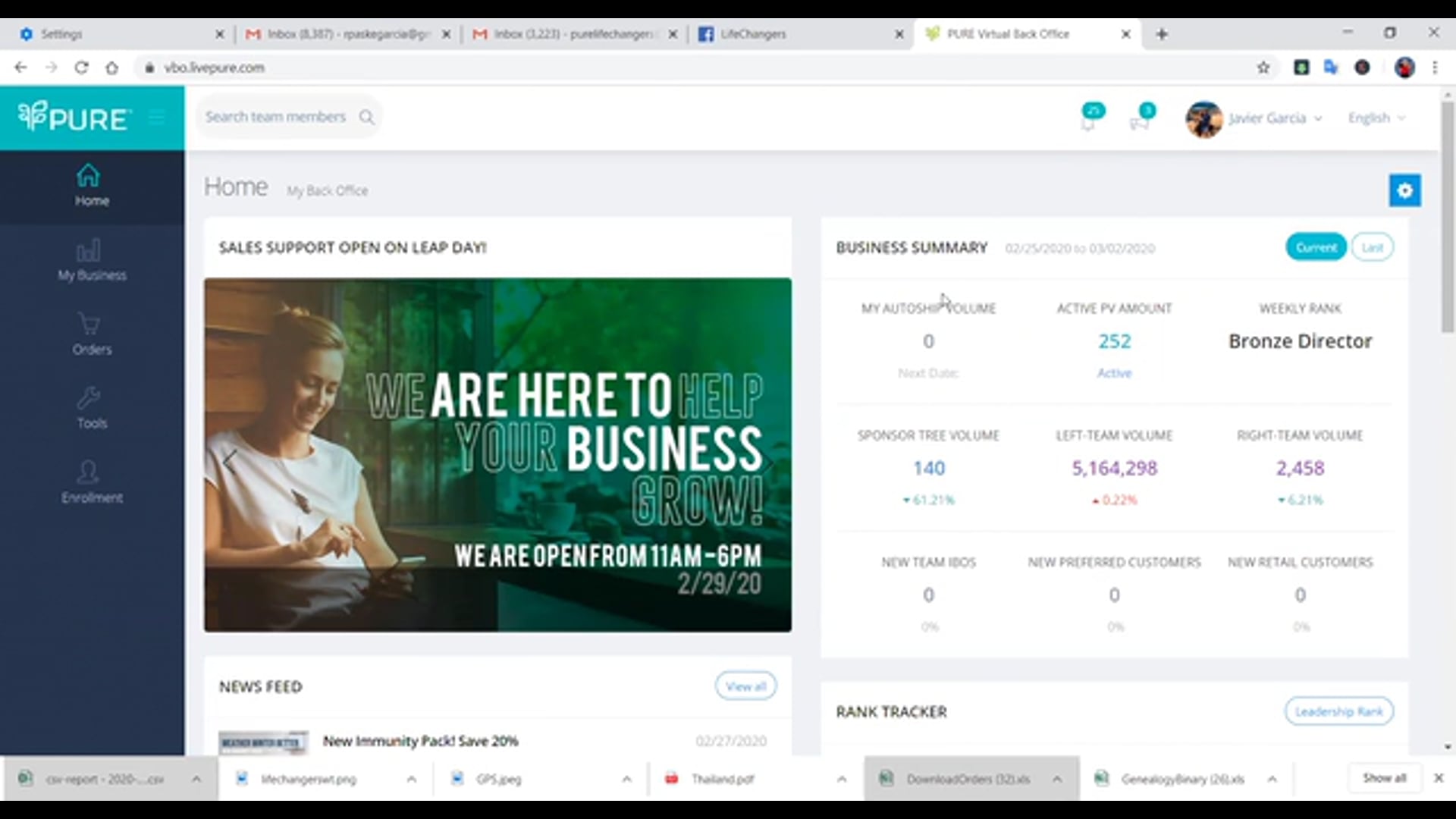Bookmark this page with star icon
Viewport: 1456px width, 819px height.
coord(1263,67)
